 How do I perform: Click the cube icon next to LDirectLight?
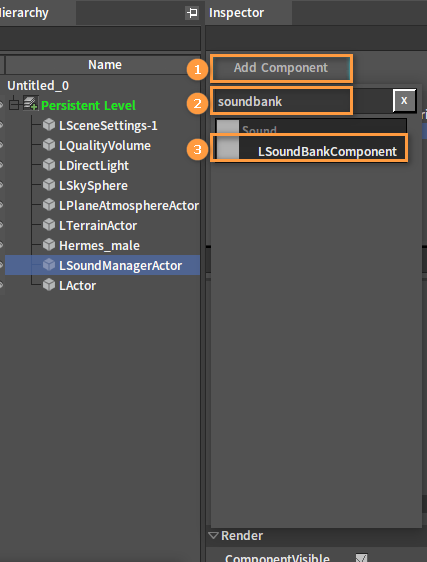(49, 165)
